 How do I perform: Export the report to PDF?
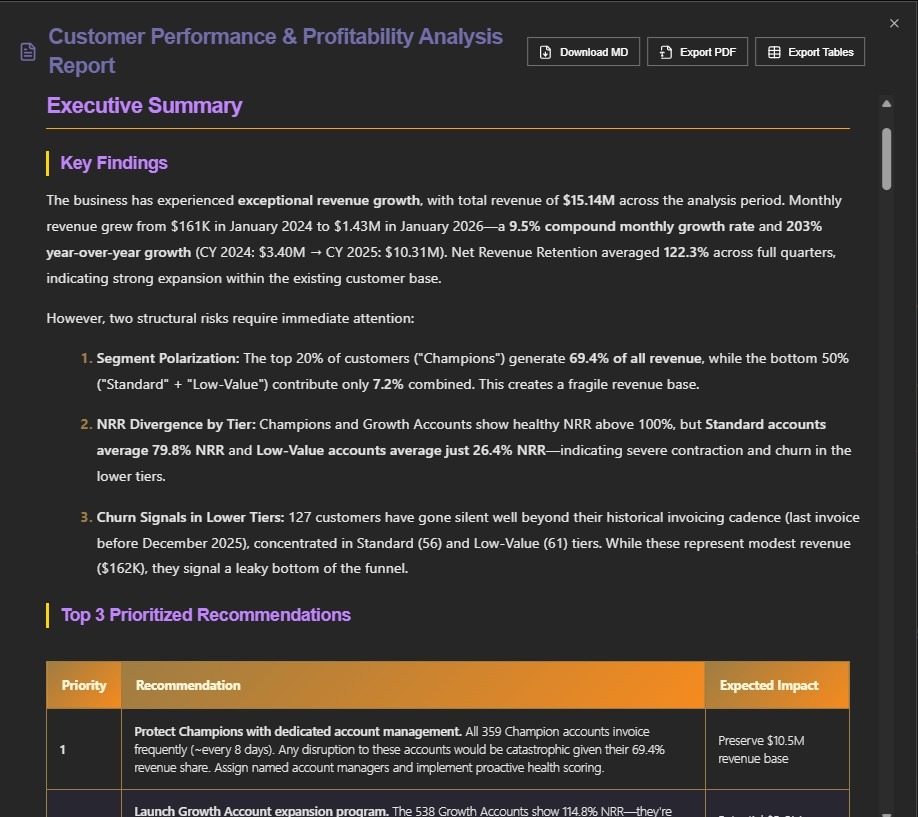(697, 51)
